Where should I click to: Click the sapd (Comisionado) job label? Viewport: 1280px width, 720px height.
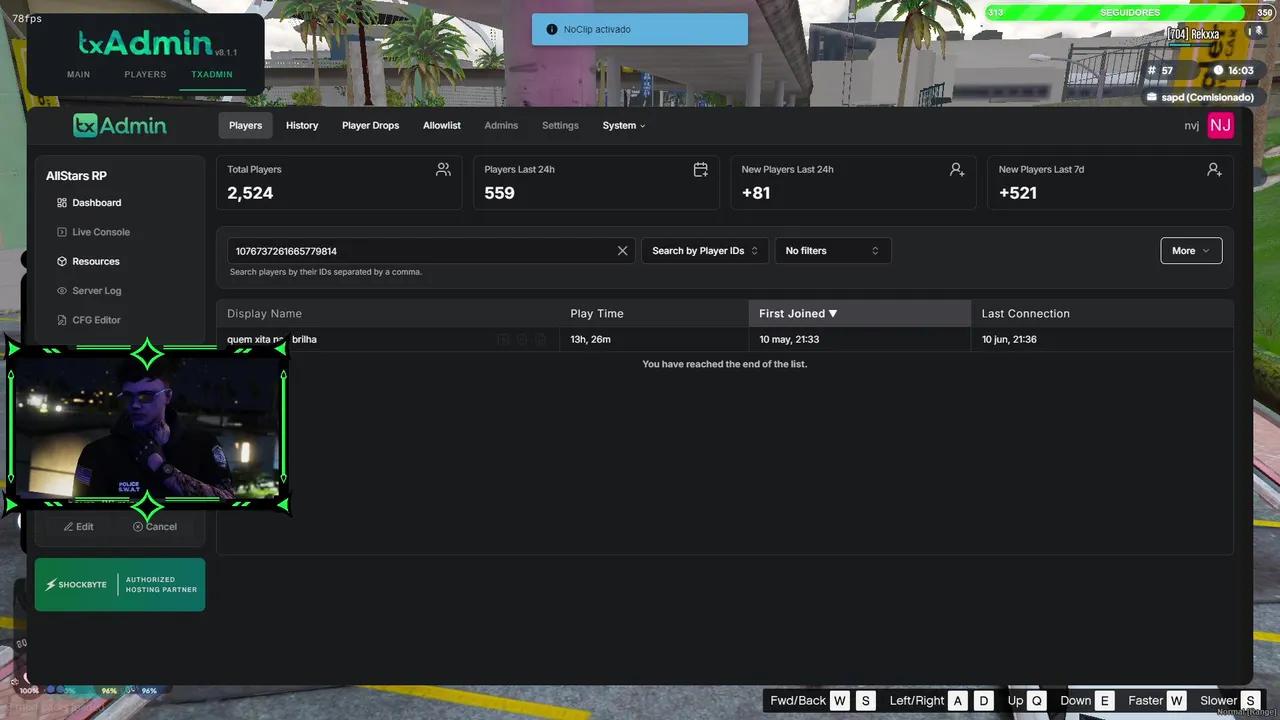tap(1207, 97)
